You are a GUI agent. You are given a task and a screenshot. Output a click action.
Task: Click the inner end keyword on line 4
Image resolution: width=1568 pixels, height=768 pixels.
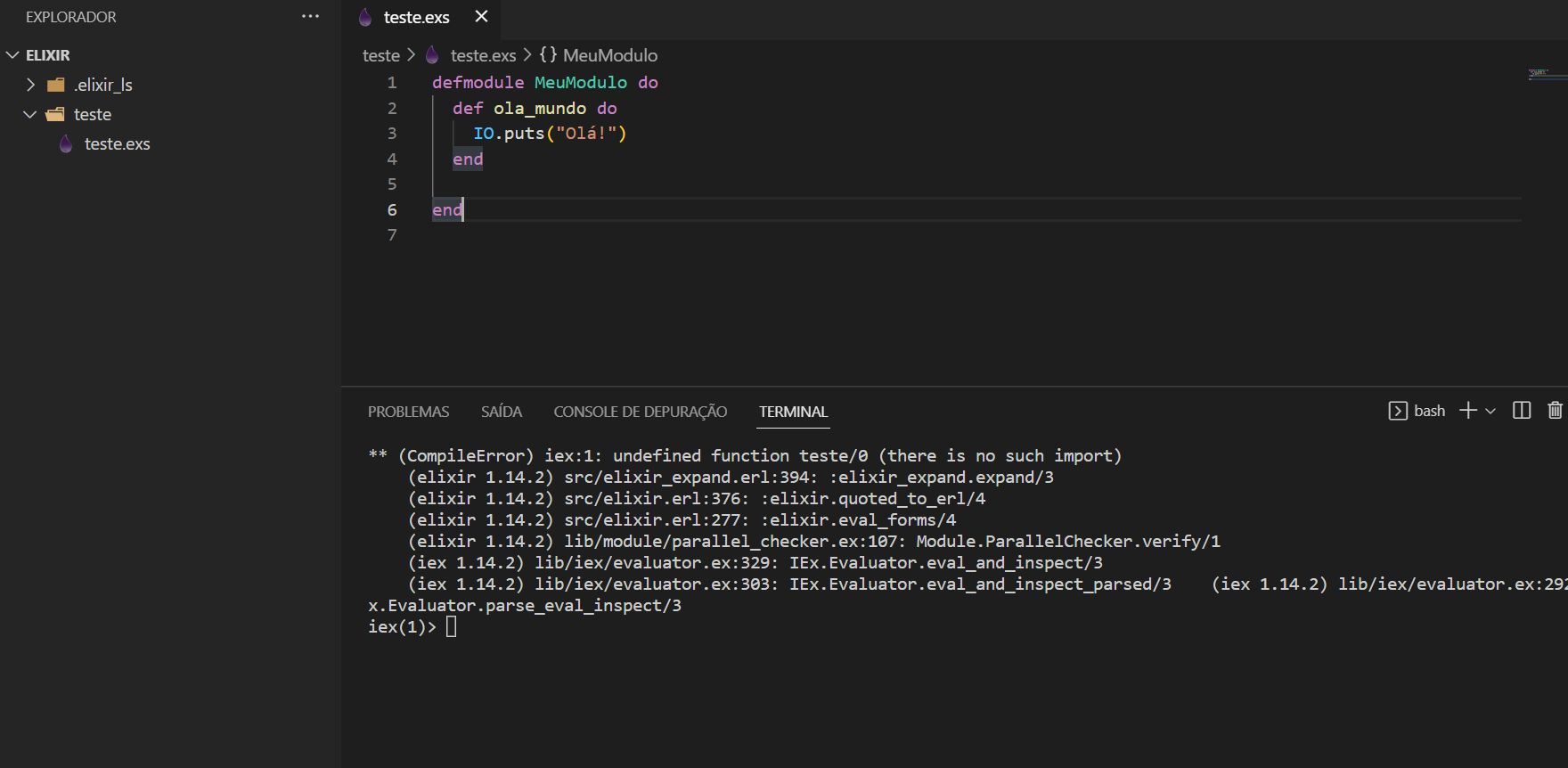[x=468, y=159]
